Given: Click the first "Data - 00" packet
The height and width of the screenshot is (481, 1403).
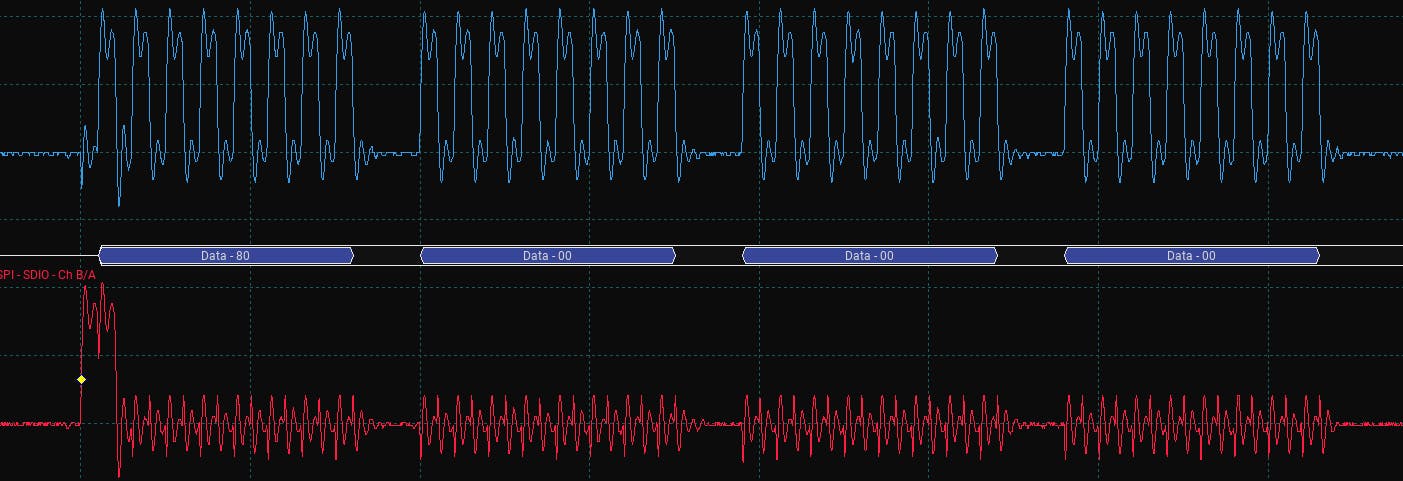Looking at the screenshot, I should [548, 256].
